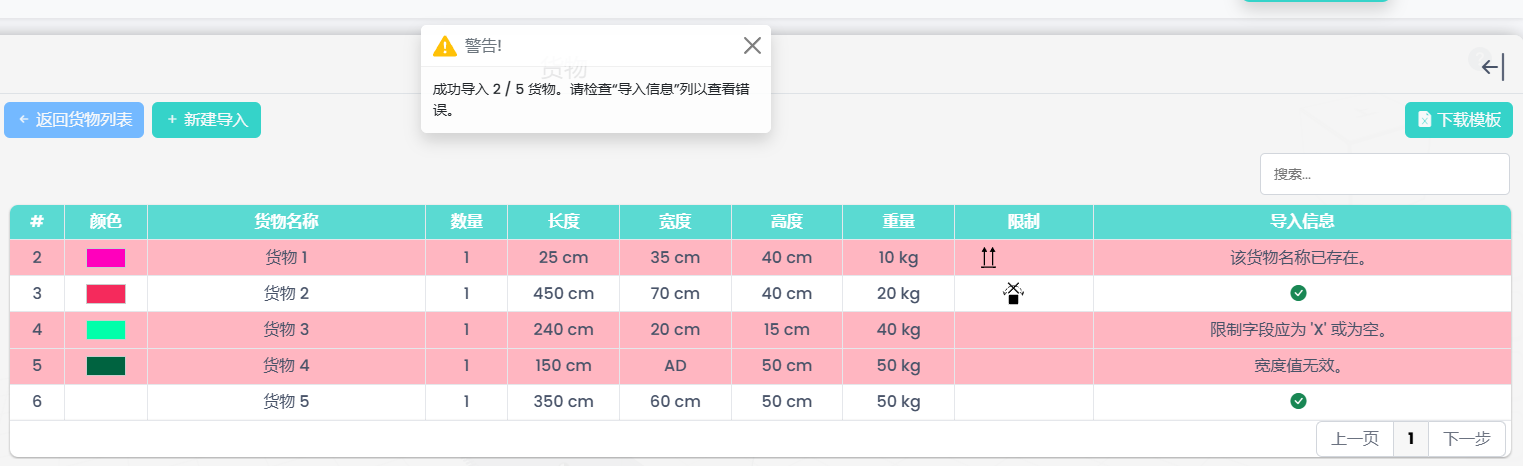The width and height of the screenshot is (1523, 466).
Task: Close the warning notification popup
Action: (752, 45)
